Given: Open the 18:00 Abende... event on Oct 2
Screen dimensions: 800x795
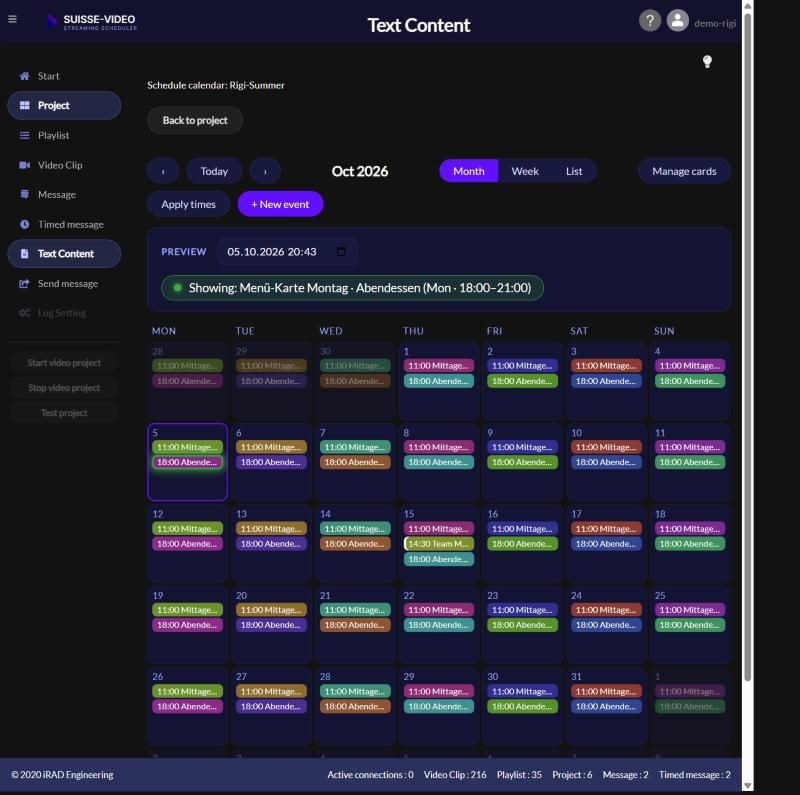Looking at the screenshot, I should coord(522,381).
